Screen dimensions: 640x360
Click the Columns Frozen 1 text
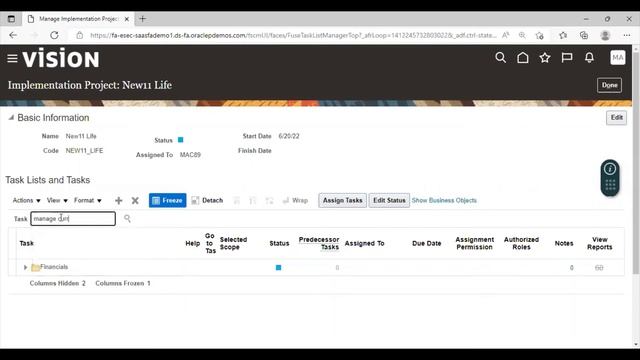(x=123, y=283)
